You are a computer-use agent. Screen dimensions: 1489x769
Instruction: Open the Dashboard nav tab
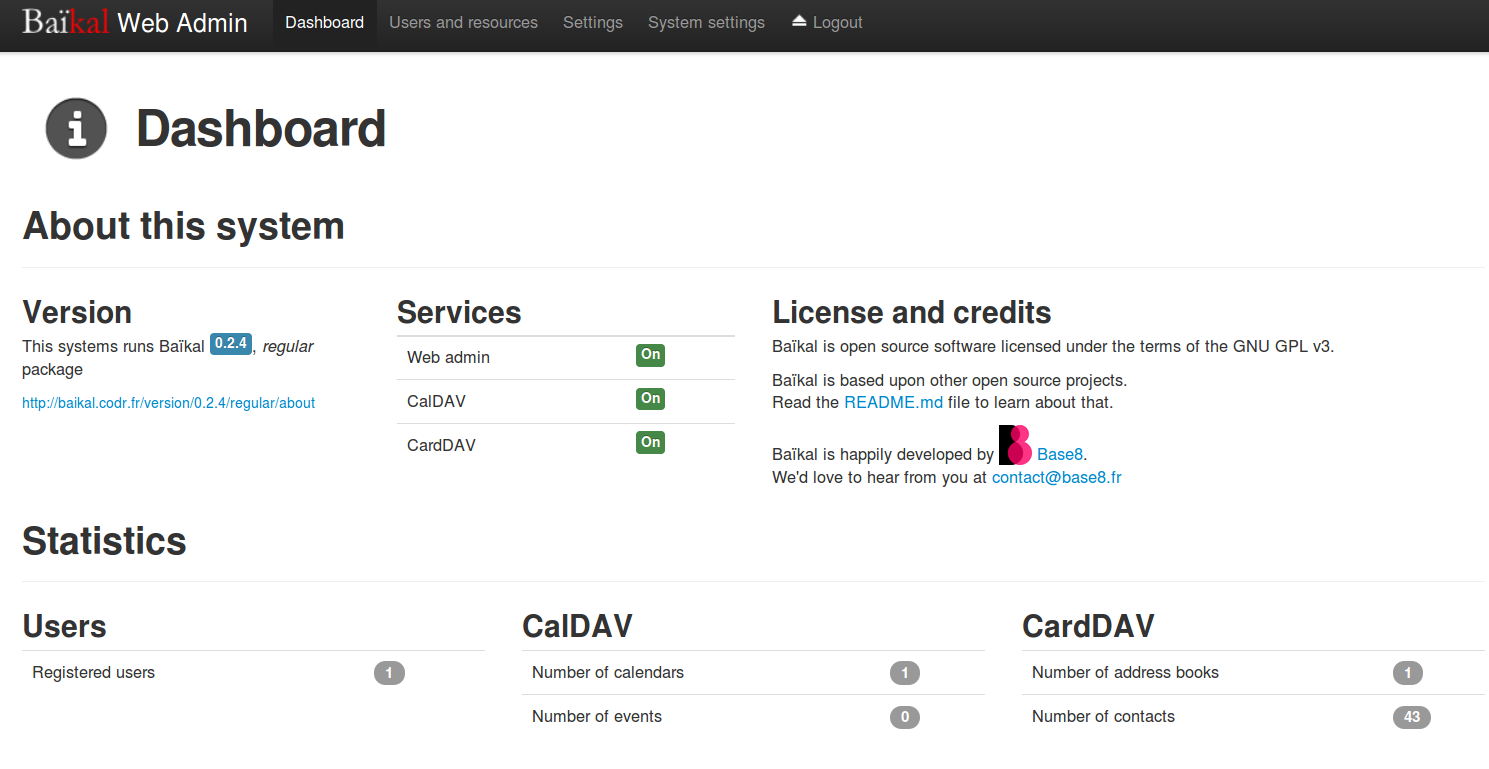[325, 22]
